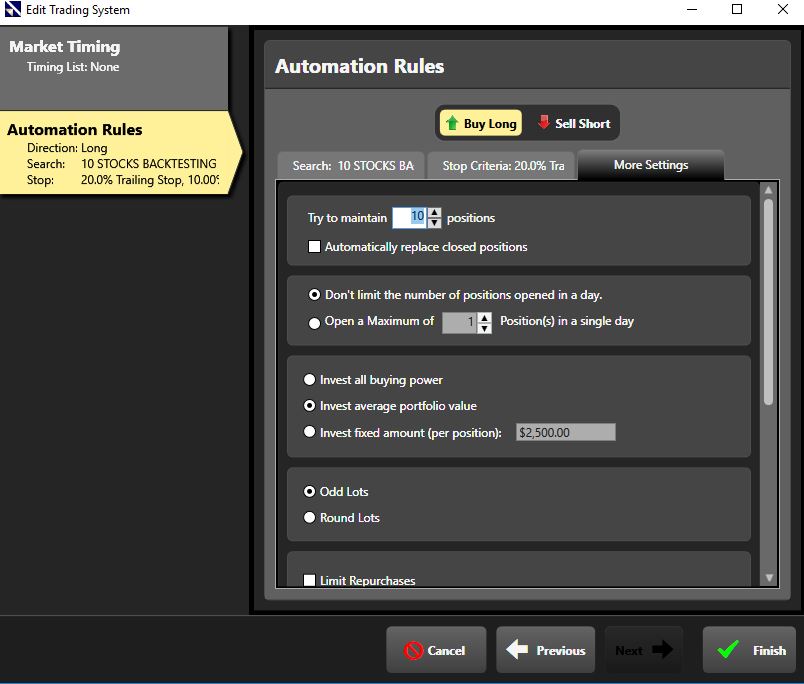The height and width of the screenshot is (684, 804).
Task: Click the green Finish checkmark icon
Action: pos(728,650)
